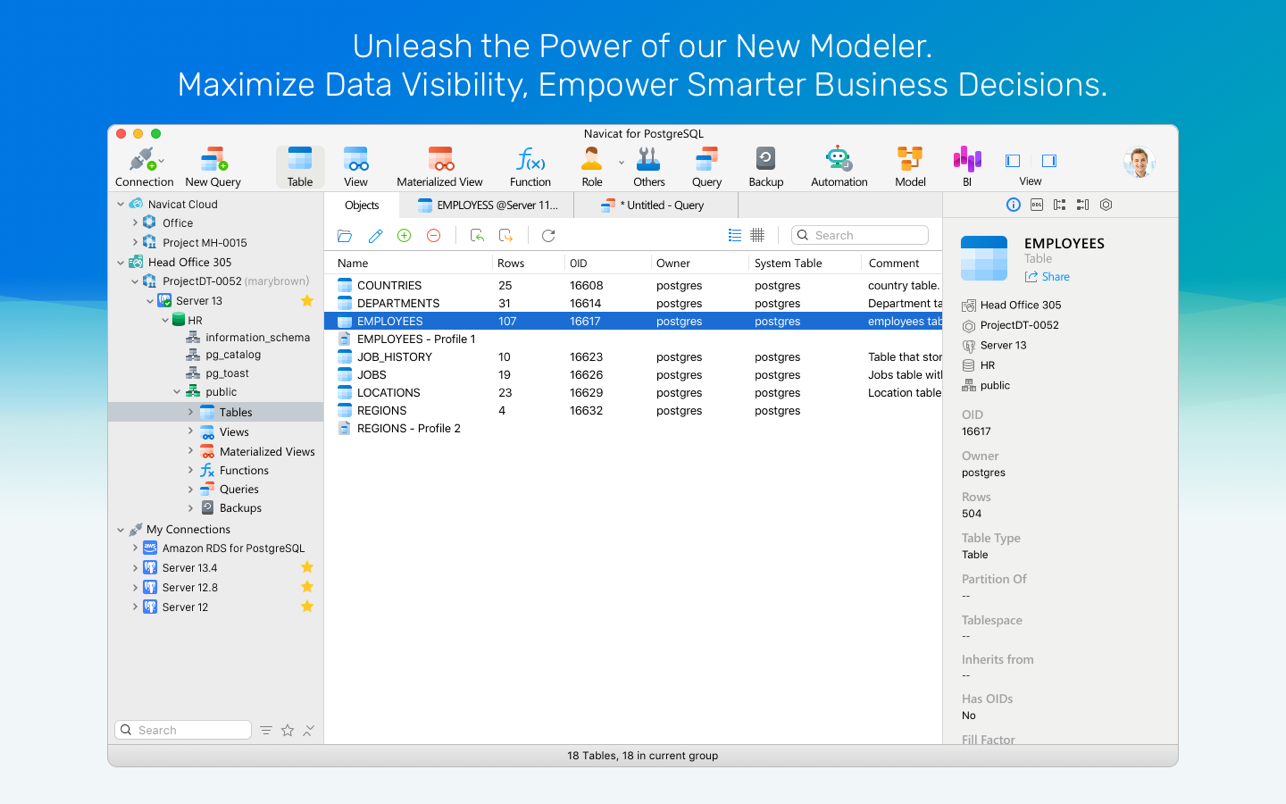The height and width of the screenshot is (804, 1286).
Task: Show the general info panel icon
Action: 1013,205
